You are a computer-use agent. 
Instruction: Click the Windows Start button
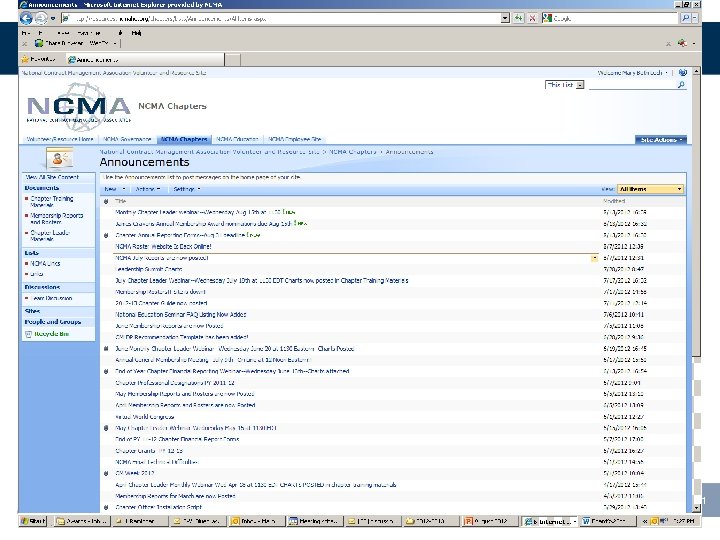(x=33, y=521)
